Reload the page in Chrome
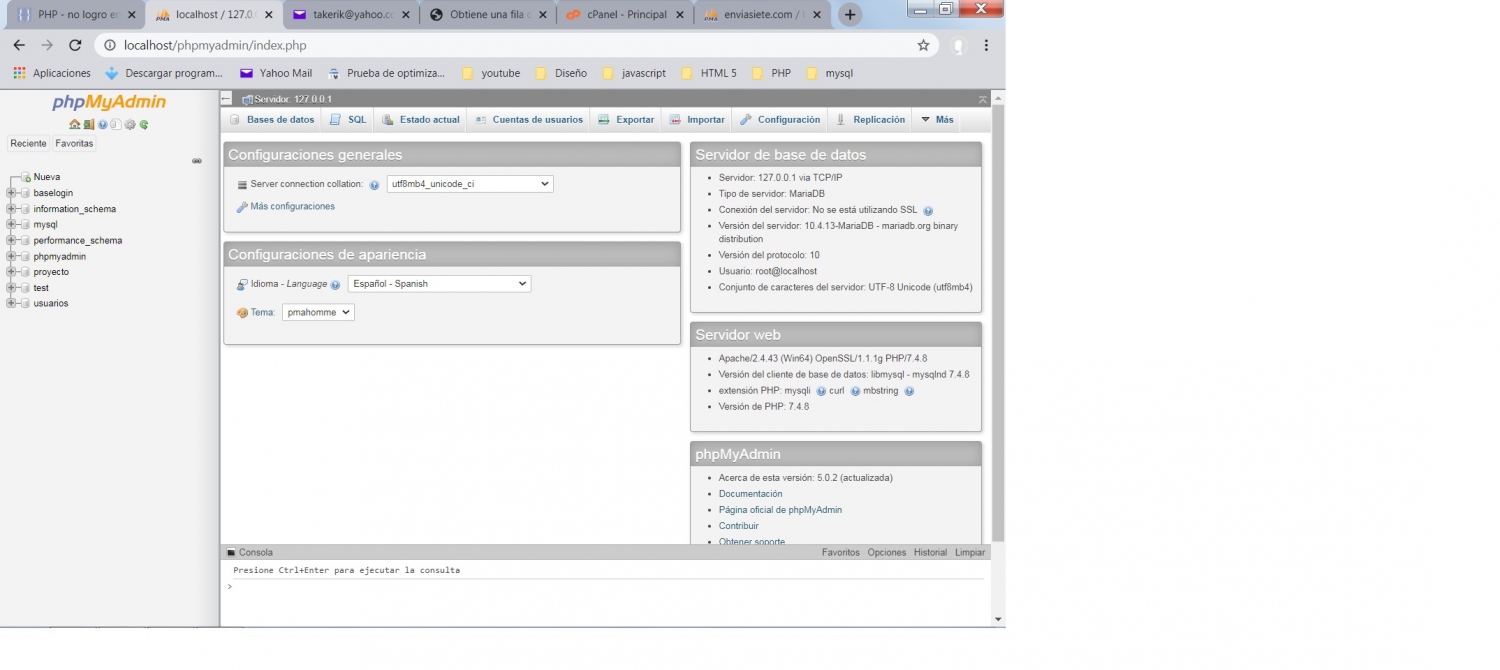Screen dimensions: 1500x670 coord(75,45)
